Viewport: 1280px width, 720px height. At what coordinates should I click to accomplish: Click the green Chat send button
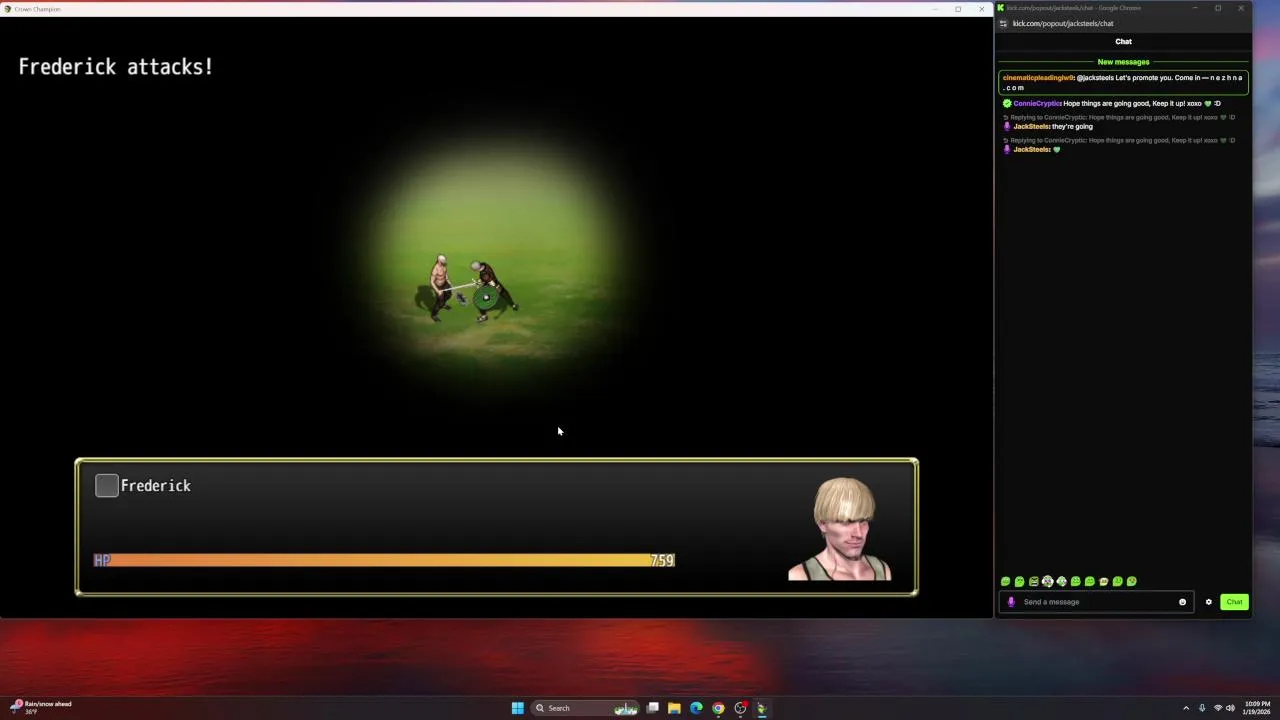tap(1234, 602)
